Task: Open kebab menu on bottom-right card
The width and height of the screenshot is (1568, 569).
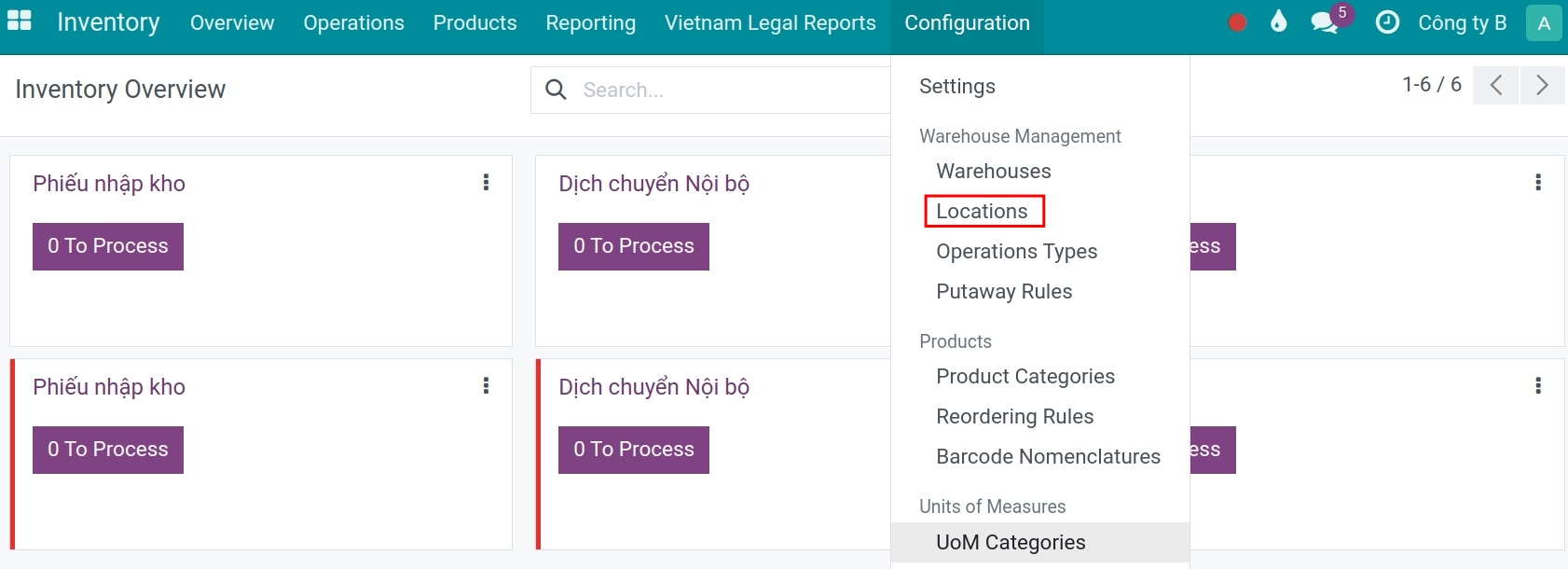Action: coord(1538,386)
